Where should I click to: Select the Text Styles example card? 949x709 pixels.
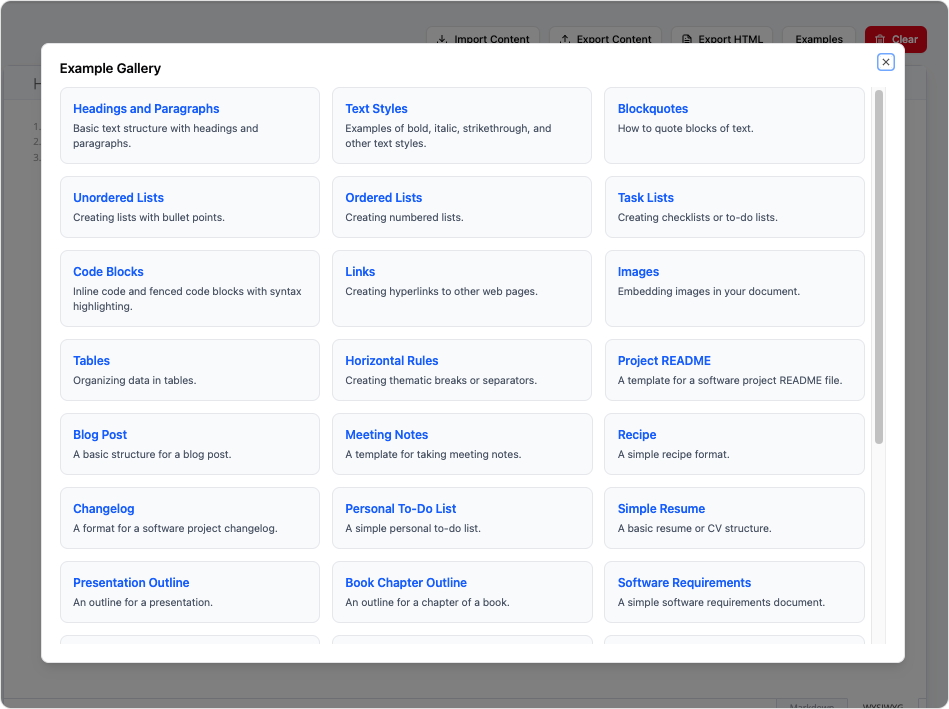click(461, 125)
